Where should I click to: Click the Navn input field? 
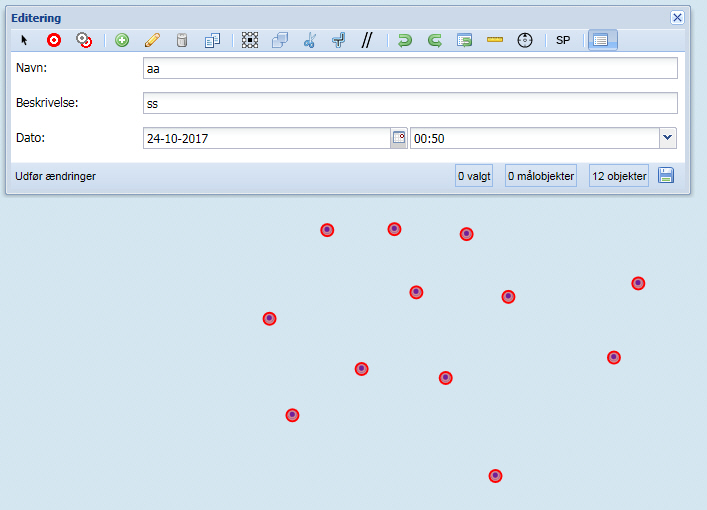[410, 68]
